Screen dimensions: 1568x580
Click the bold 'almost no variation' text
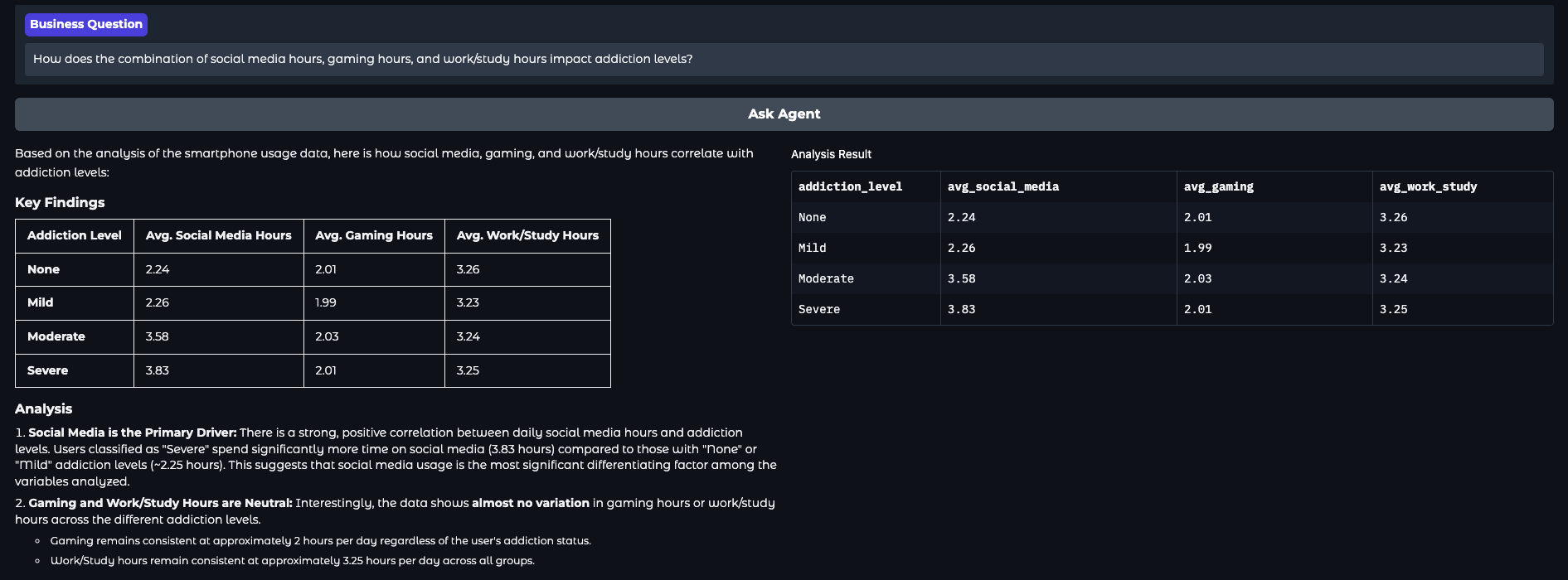click(530, 503)
